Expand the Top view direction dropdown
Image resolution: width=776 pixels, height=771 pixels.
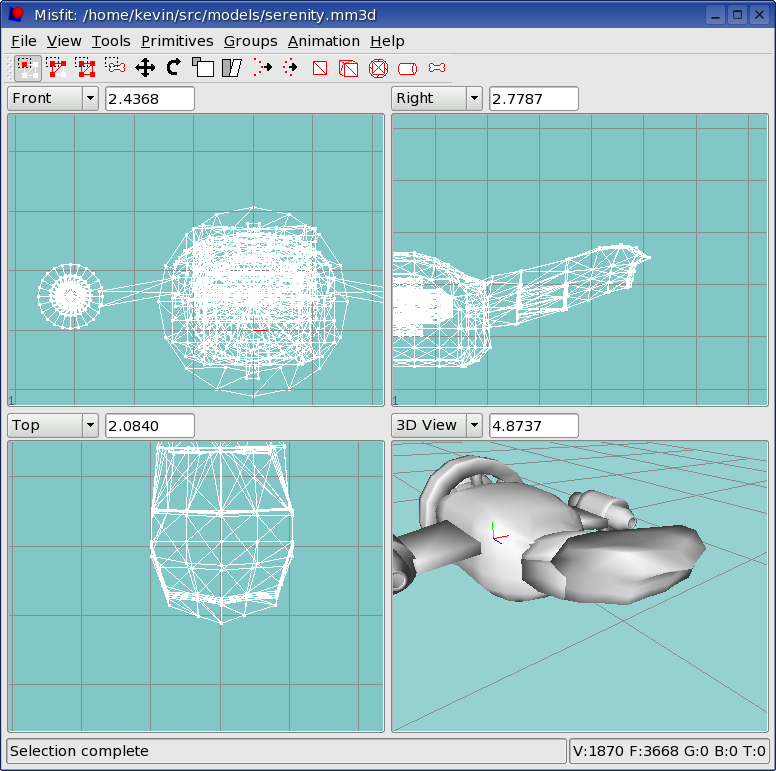(90, 425)
